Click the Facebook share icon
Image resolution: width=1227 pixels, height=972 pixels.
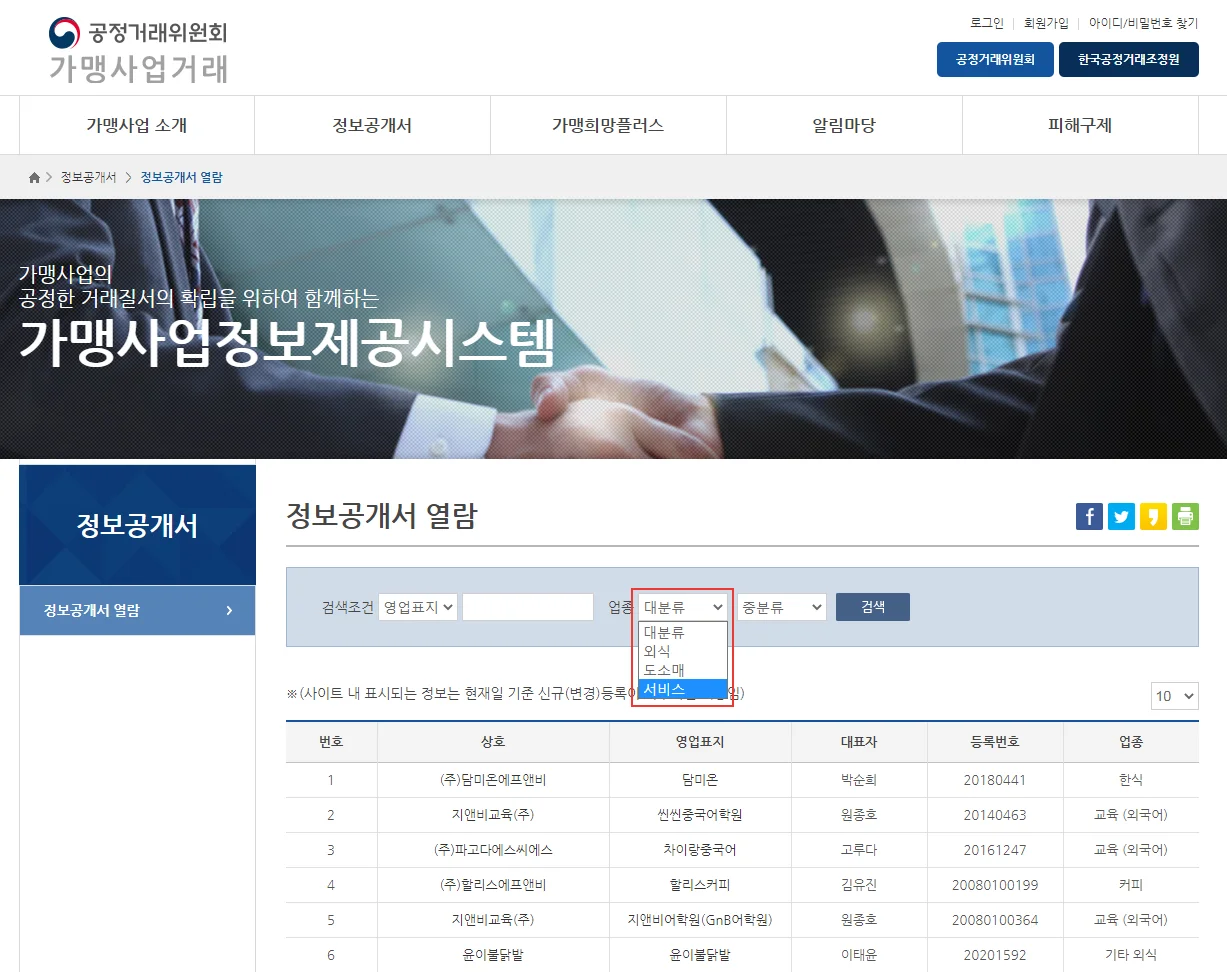pyautogui.click(x=1089, y=517)
